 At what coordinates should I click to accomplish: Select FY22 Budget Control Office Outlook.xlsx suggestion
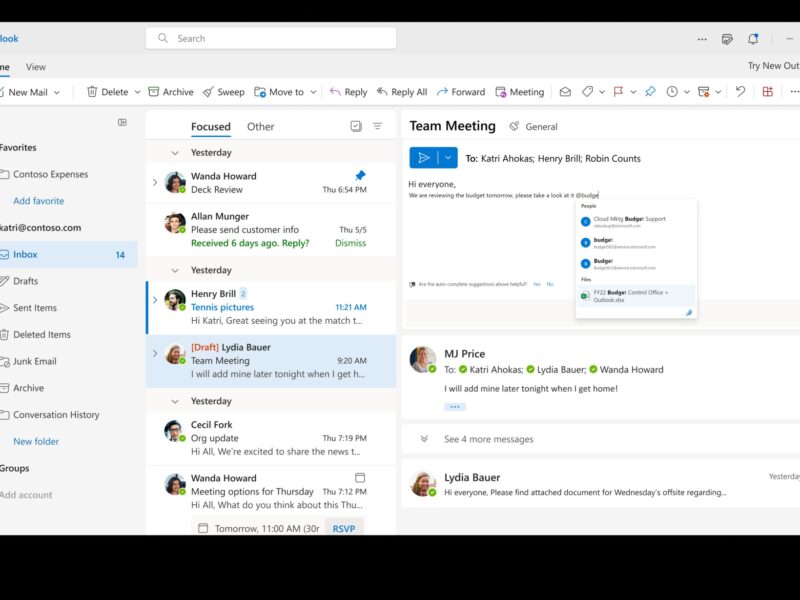pyautogui.click(x=634, y=297)
